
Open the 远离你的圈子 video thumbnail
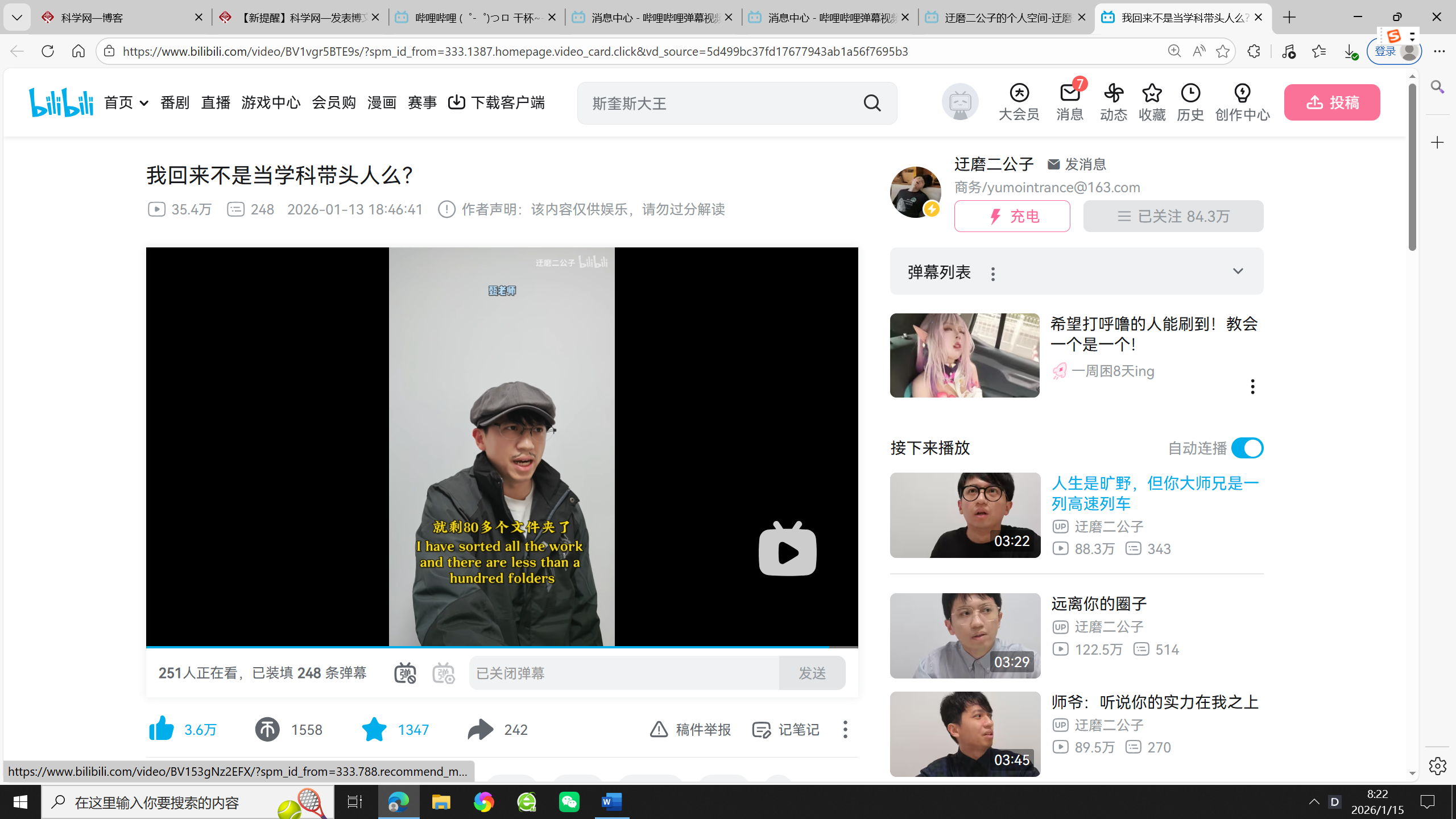(x=965, y=635)
